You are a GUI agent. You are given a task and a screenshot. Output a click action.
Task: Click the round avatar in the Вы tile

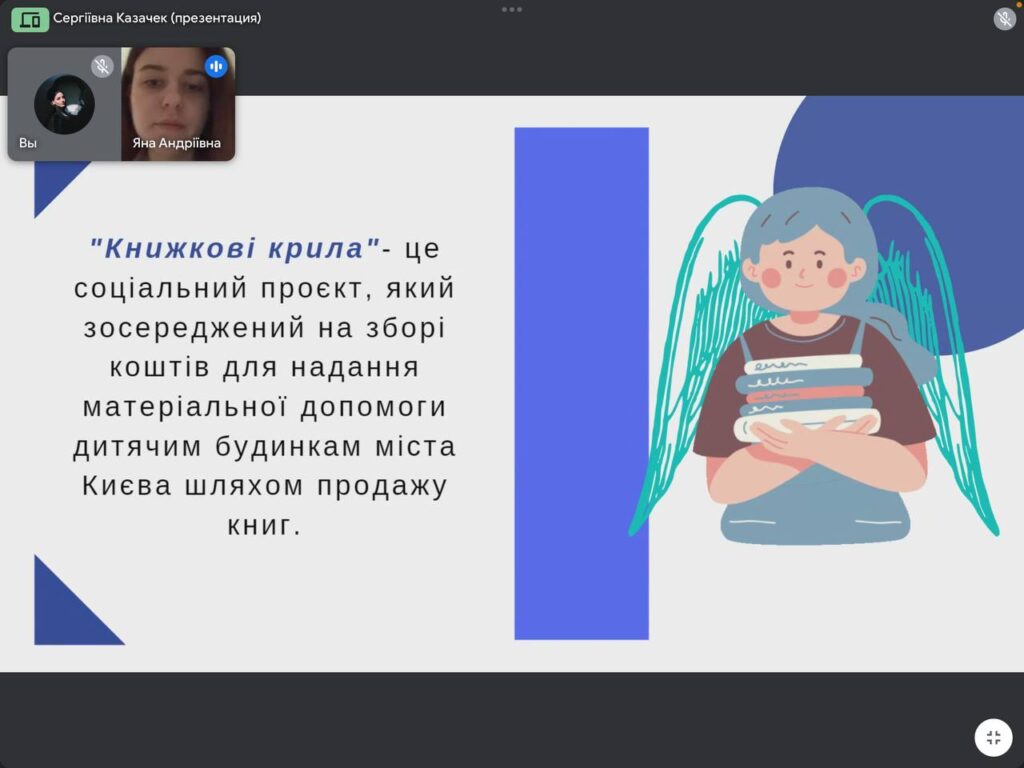[x=64, y=104]
